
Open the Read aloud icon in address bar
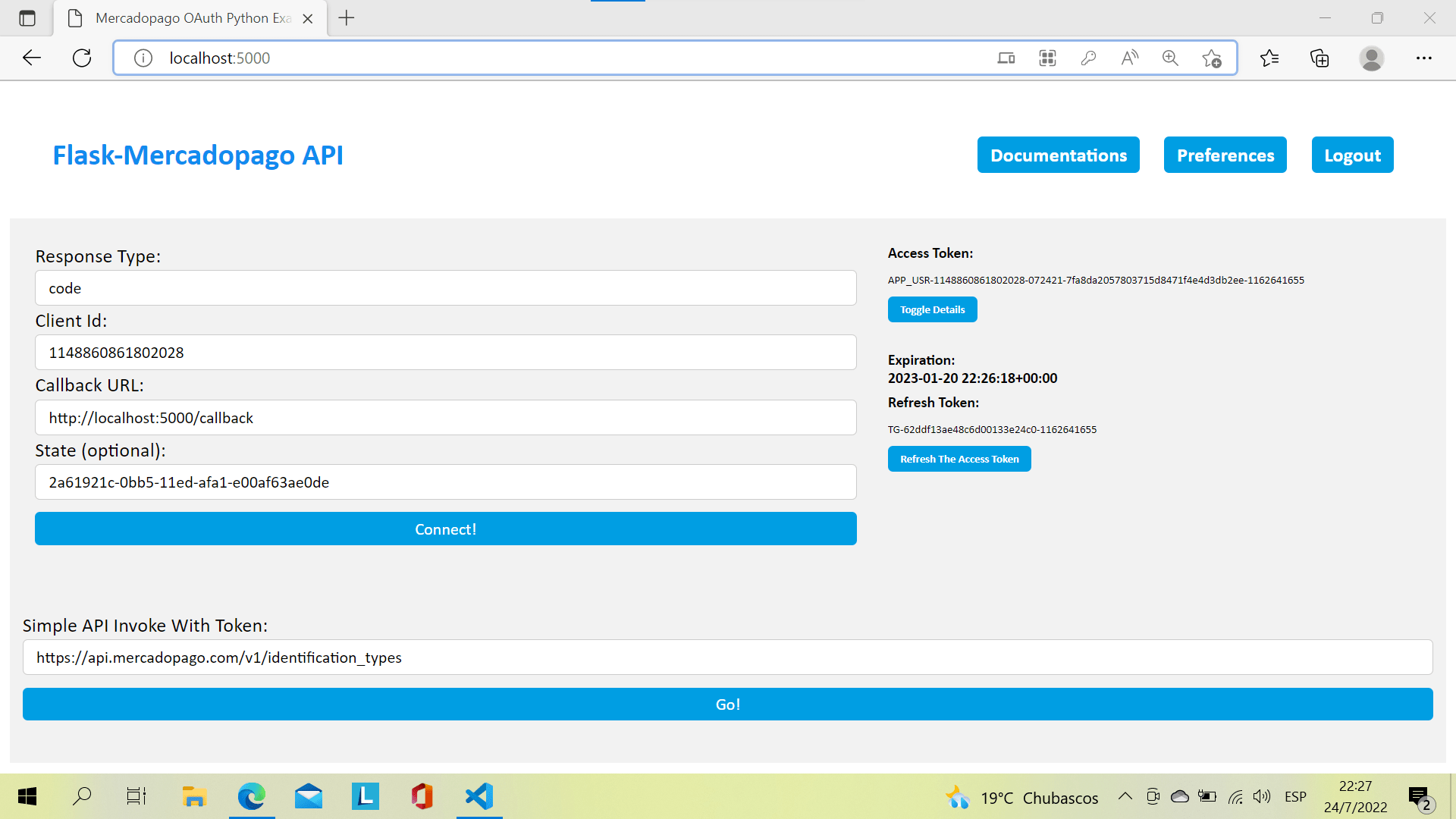click(x=1129, y=58)
